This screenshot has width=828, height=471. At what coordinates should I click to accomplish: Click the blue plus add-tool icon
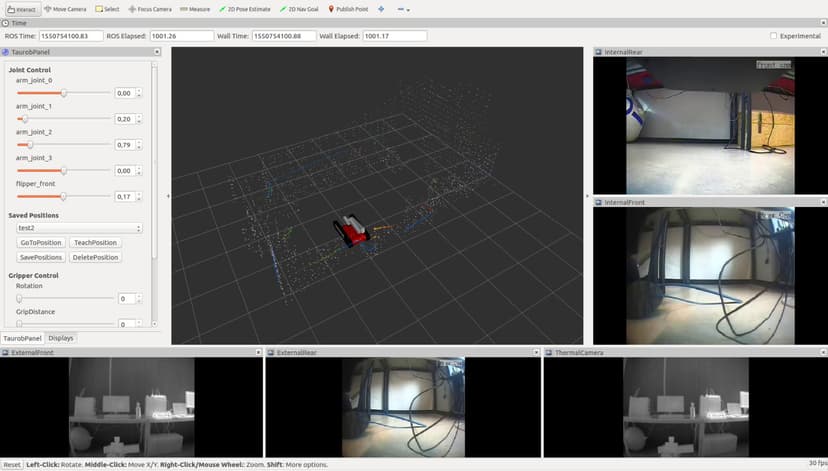click(381, 9)
